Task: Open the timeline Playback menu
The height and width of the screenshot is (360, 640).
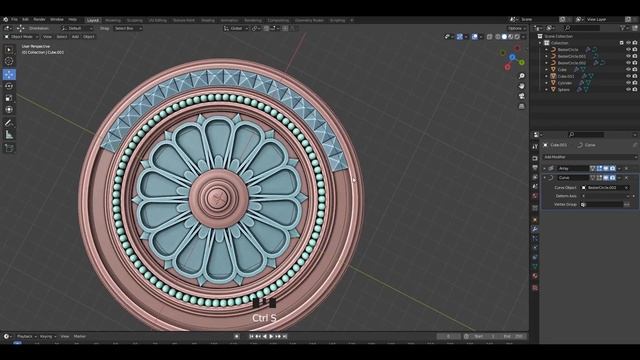Action: point(26,336)
